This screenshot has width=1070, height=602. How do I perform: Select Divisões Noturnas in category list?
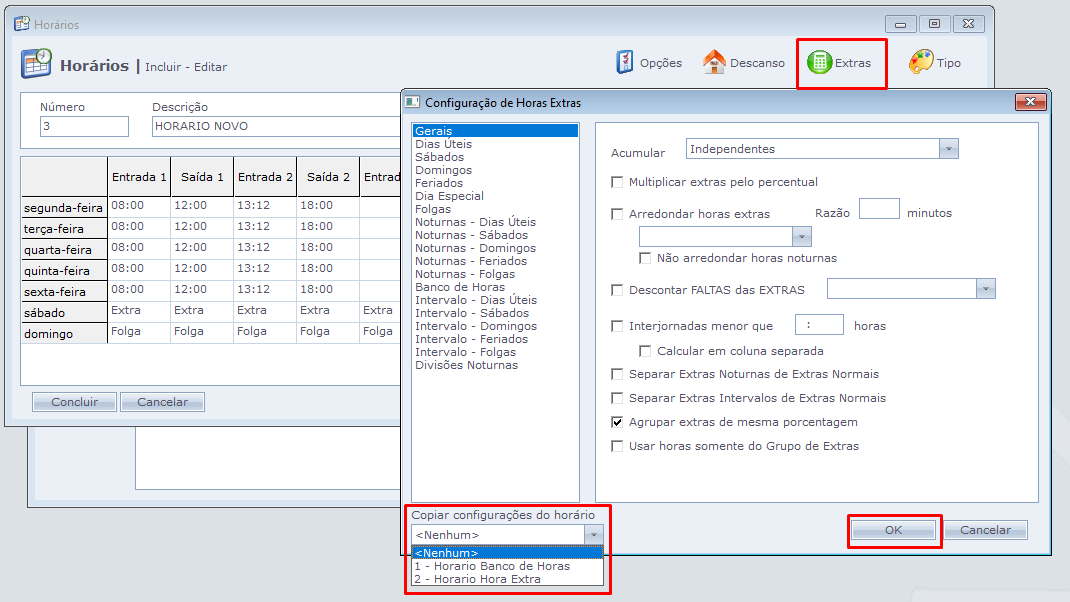pos(466,365)
